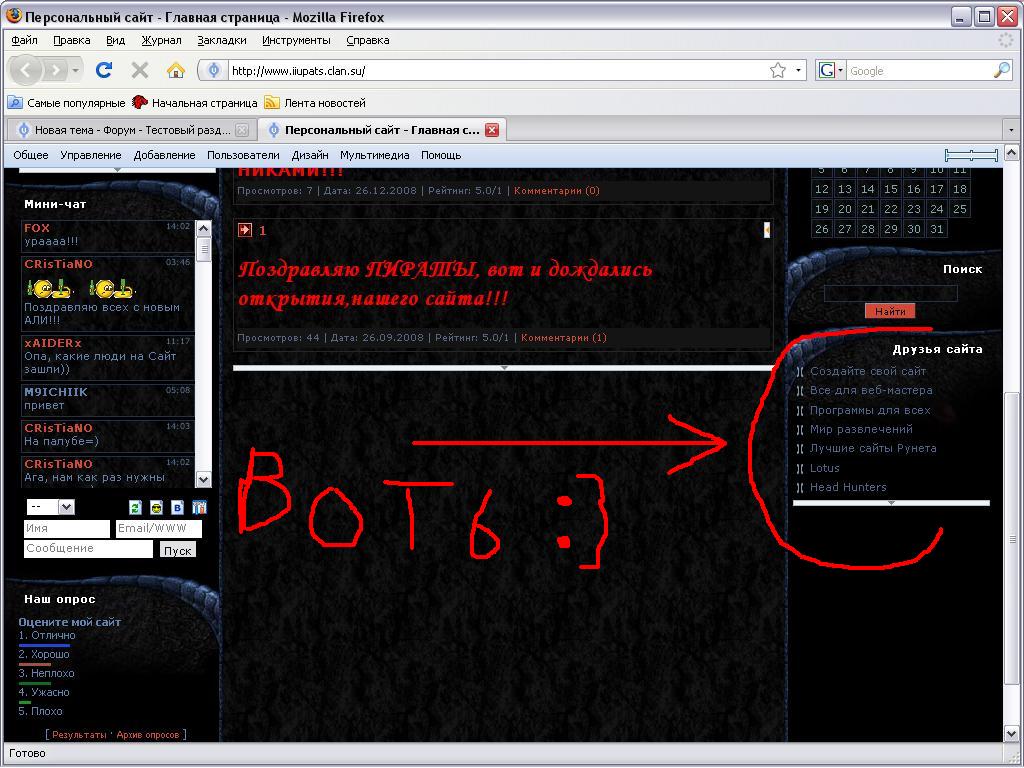Click the Firefox reload page icon
Viewport: 1024px width, 768px height.
[103, 70]
